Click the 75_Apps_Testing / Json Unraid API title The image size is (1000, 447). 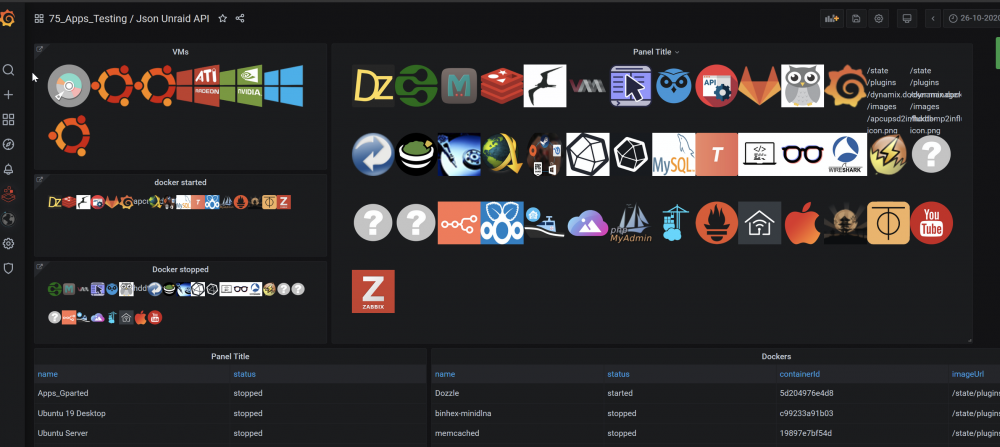coord(129,18)
